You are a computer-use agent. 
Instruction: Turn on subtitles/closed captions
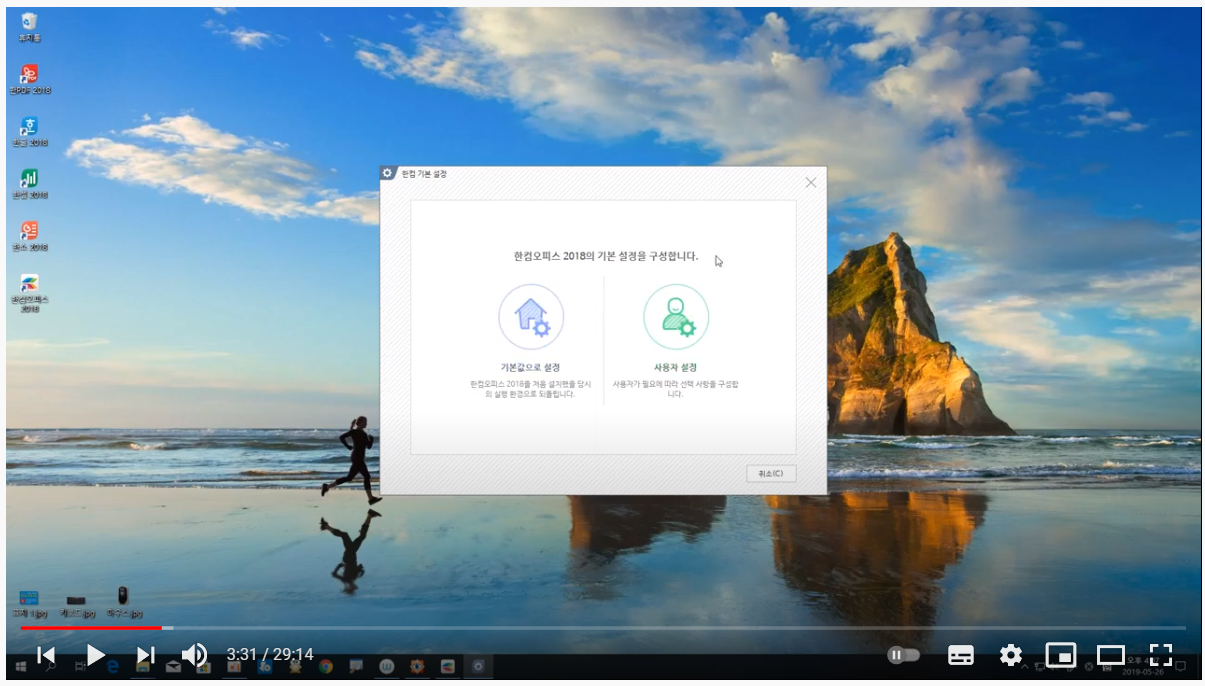pos(961,655)
